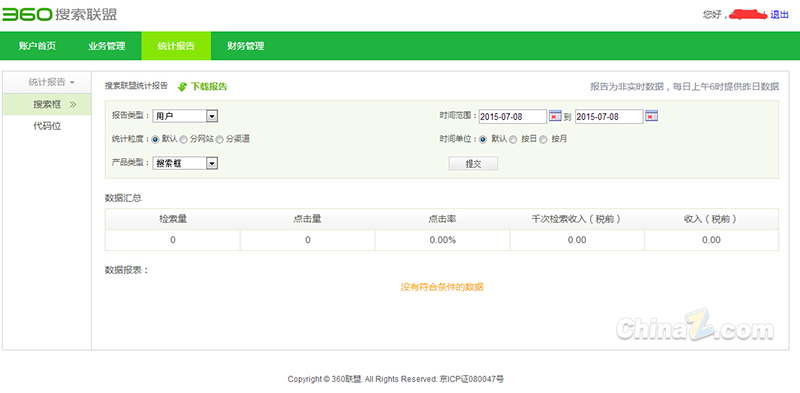The image size is (800, 393).
Task: Click 收入（税前） column header
Action: click(x=711, y=219)
